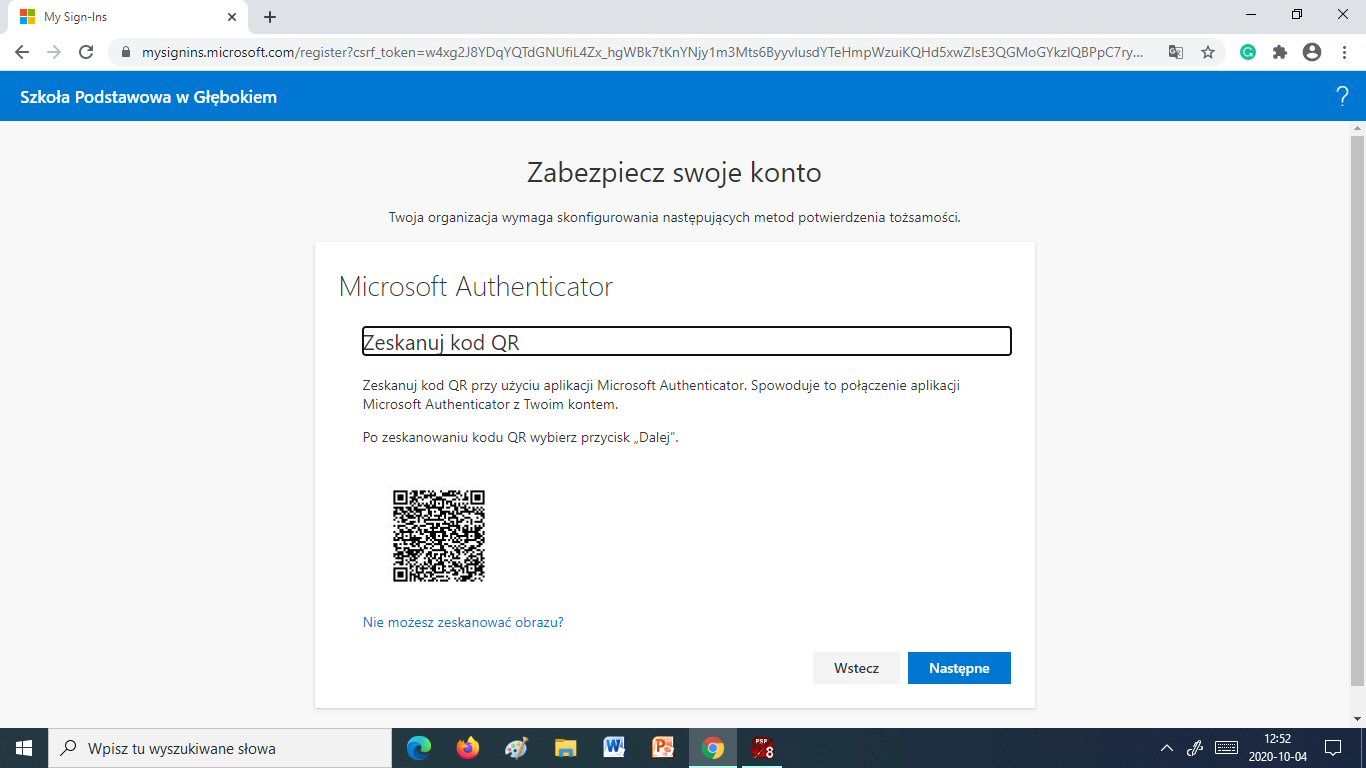Open Firefox from the taskbar

pyautogui.click(x=467, y=748)
